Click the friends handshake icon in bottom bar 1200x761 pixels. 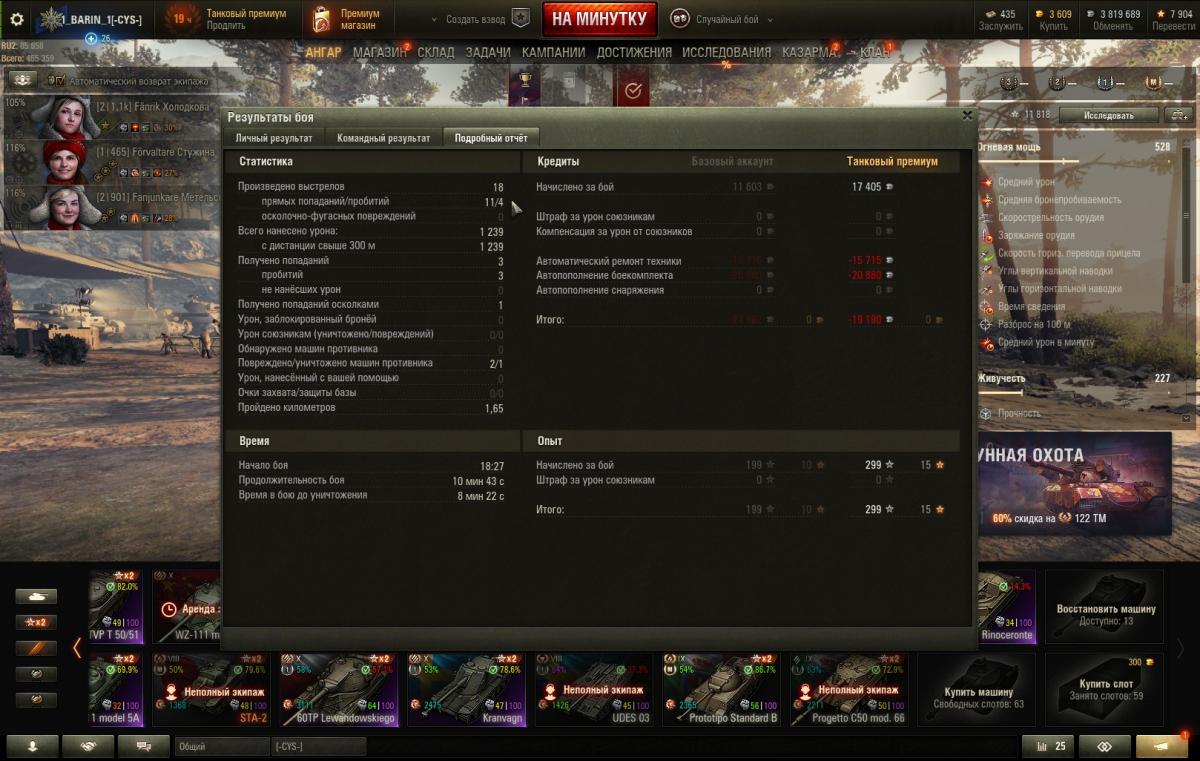tap(88, 746)
